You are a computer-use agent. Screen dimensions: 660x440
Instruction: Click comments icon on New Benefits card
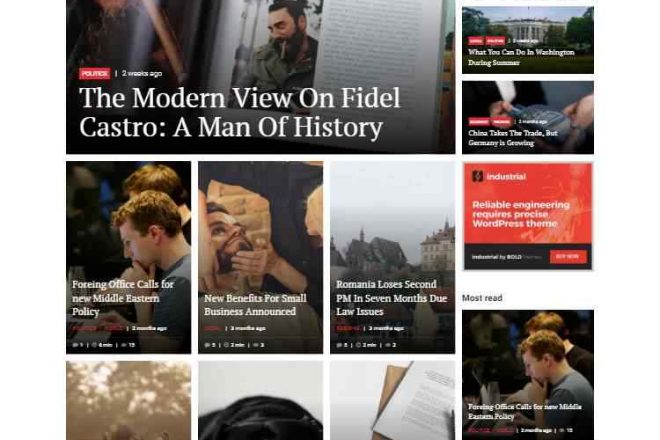(207, 345)
